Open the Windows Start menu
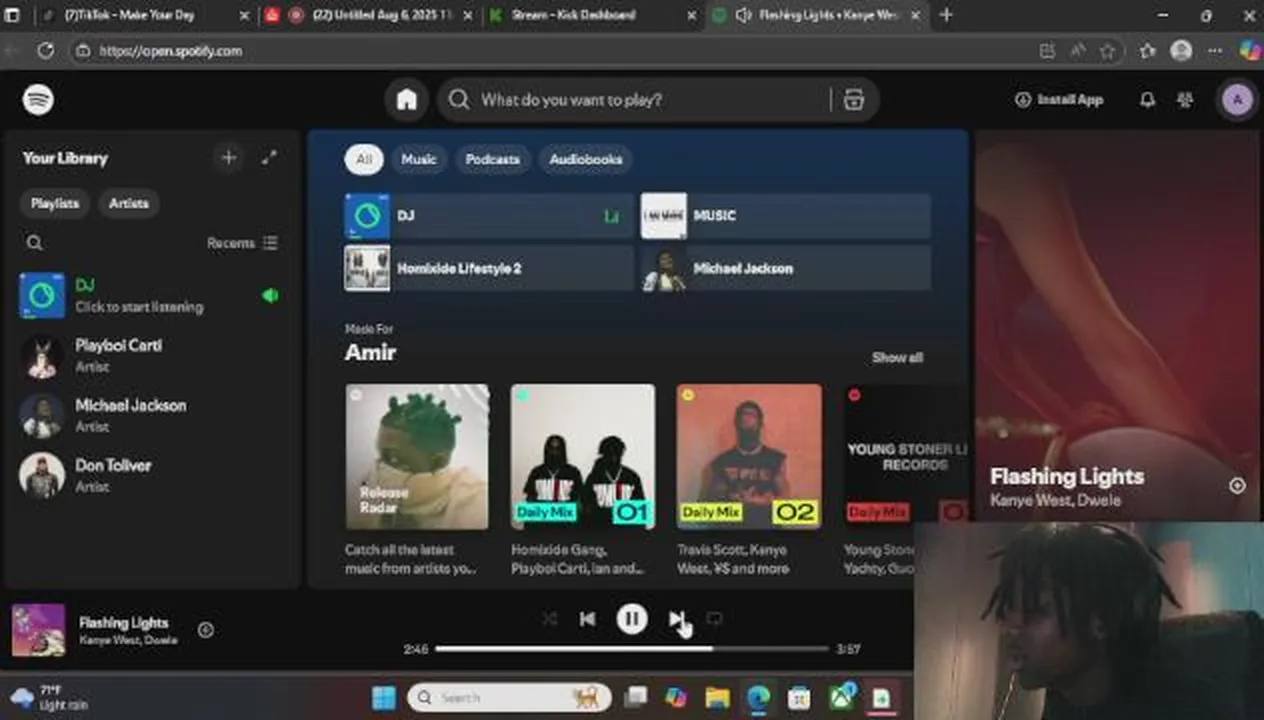The image size is (1264, 720). pyautogui.click(x=384, y=697)
